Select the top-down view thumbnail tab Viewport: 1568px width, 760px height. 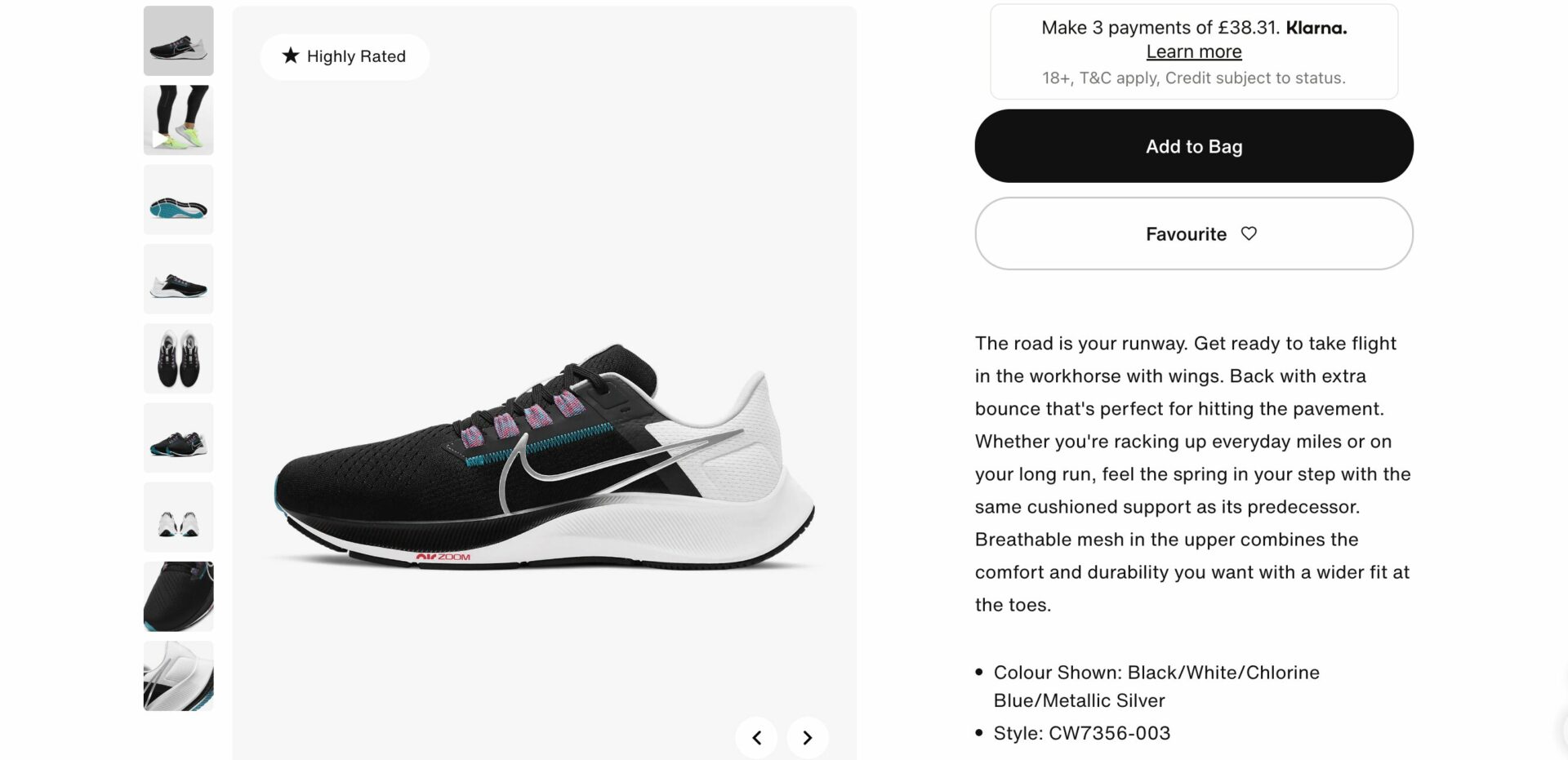coord(178,358)
